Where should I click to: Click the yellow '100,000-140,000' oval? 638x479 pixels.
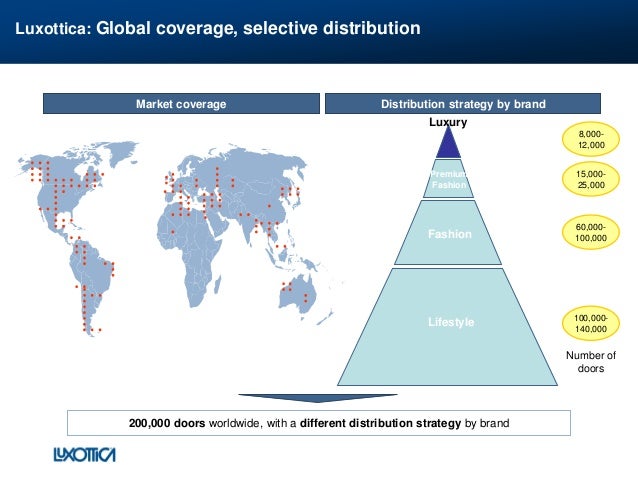click(x=591, y=324)
